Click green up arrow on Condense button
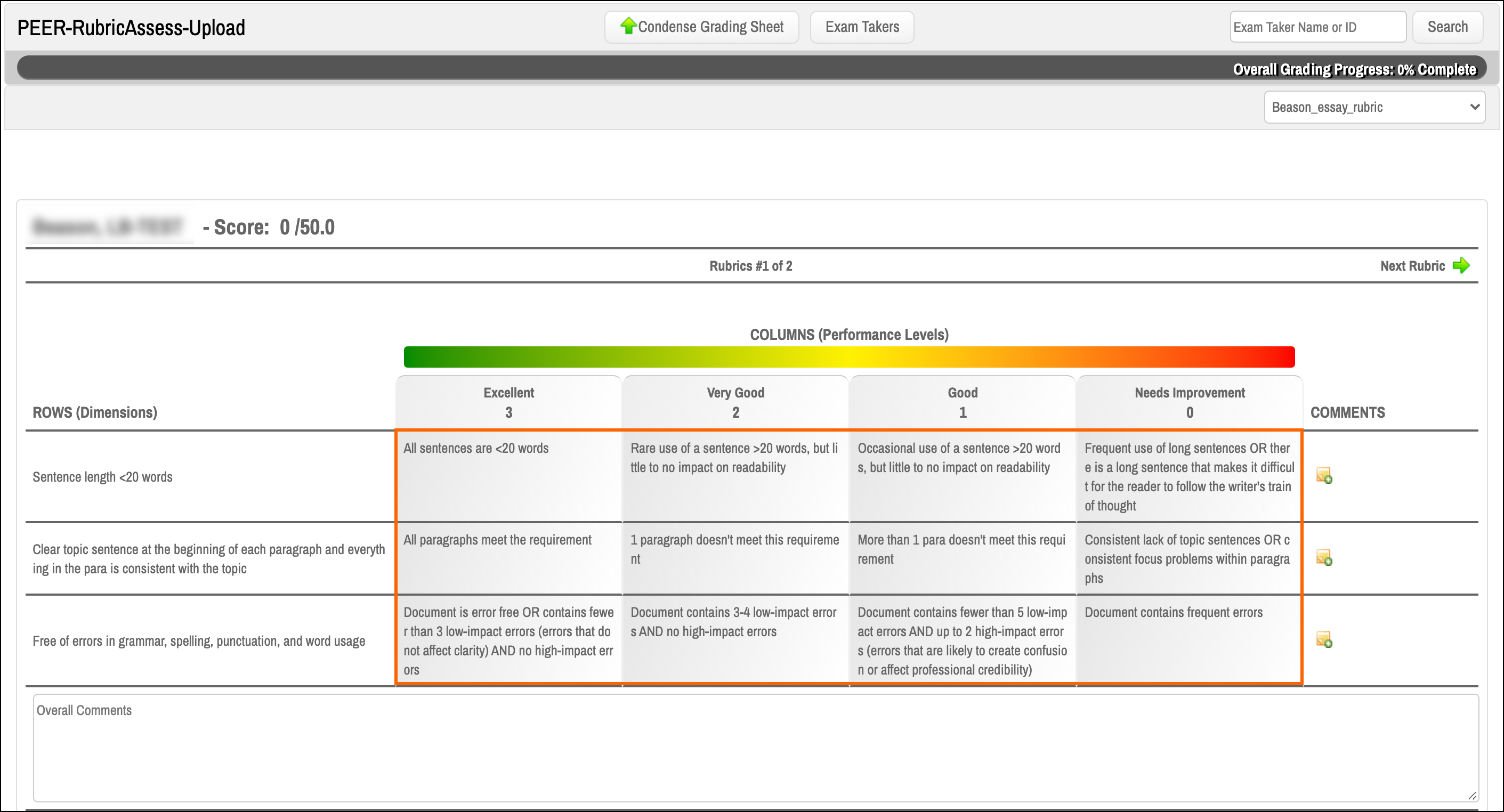This screenshot has height=812, width=1504. tap(628, 26)
